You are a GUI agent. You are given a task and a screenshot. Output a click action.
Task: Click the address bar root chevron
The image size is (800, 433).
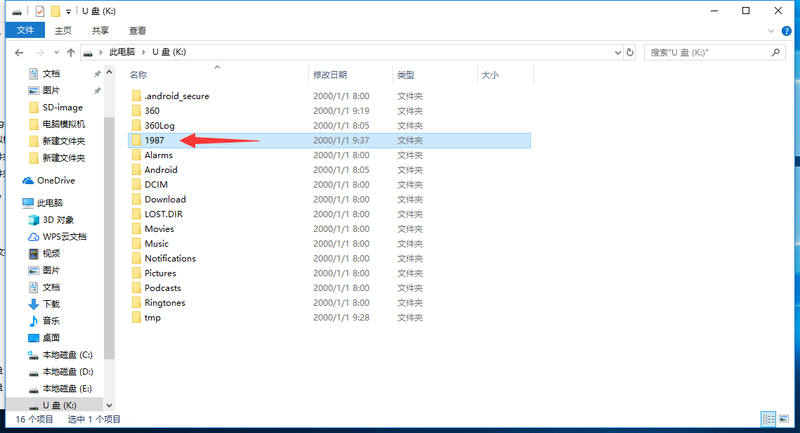[x=101, y=52]
